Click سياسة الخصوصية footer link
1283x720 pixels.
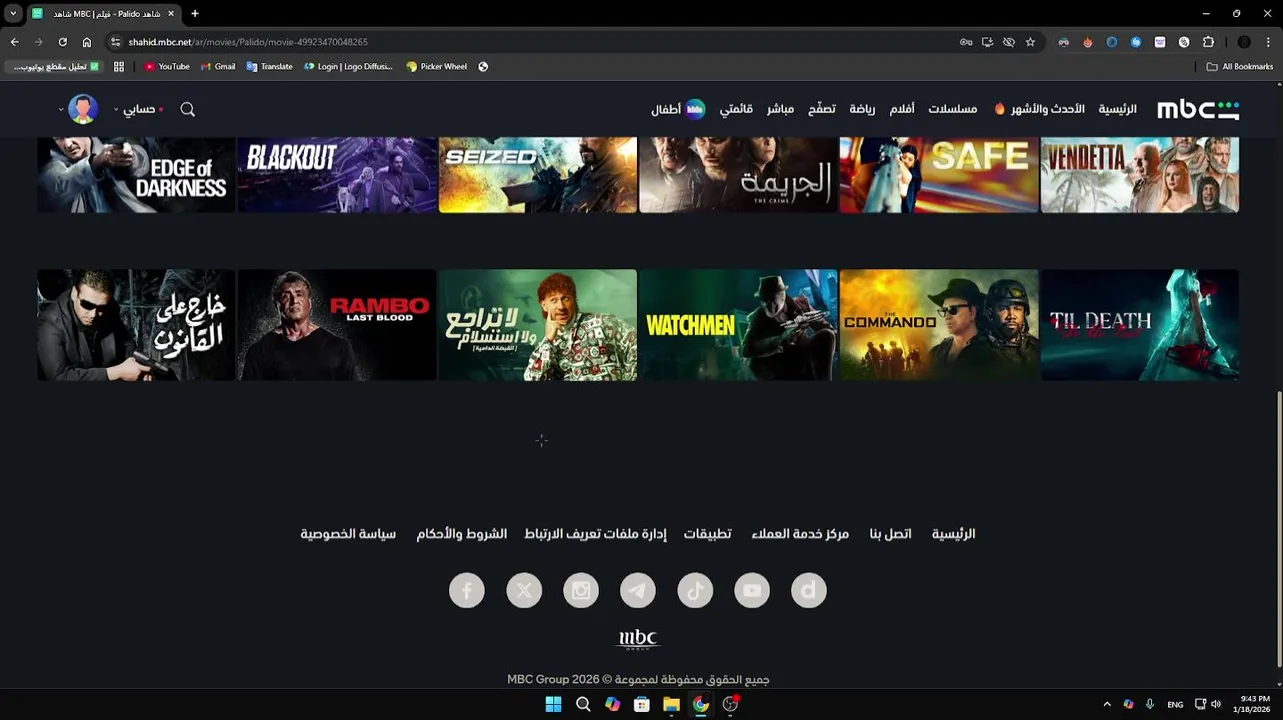pyautogui.click(x=348, y=534)
